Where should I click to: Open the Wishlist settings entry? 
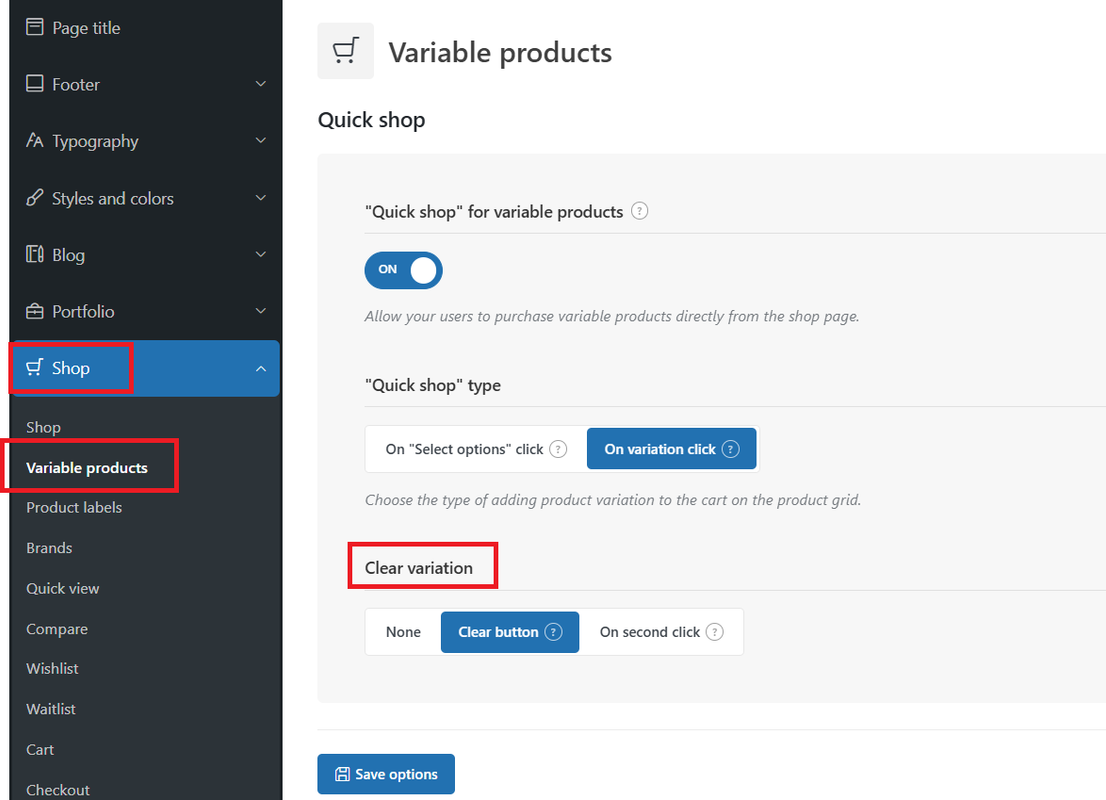click(x=52, y=668)
